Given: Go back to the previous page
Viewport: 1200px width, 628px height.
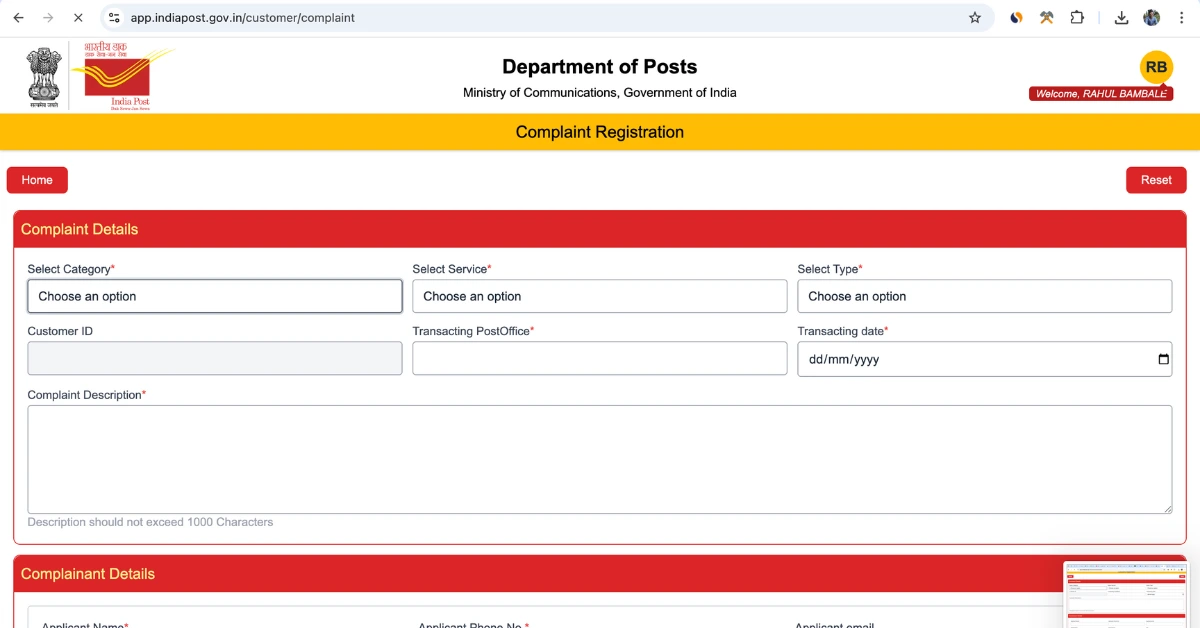Looking at the screenshot, I should 18,18.
